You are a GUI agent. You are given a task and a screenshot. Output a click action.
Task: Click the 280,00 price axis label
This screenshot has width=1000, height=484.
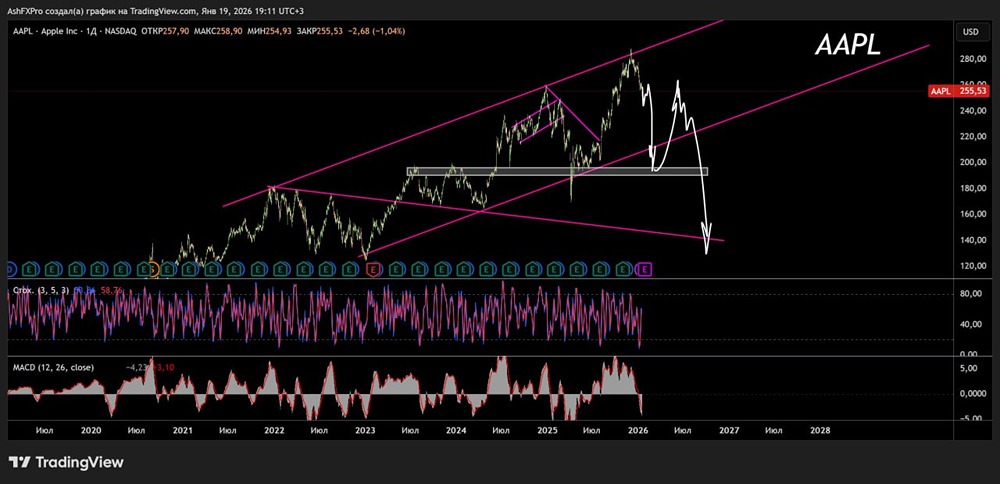[x=973, y=59]
